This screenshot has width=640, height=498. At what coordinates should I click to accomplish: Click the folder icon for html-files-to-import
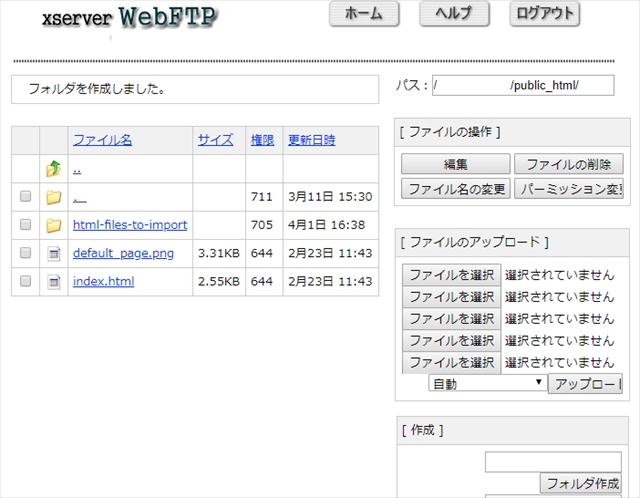pyautogui.click(x=53, y=225)
